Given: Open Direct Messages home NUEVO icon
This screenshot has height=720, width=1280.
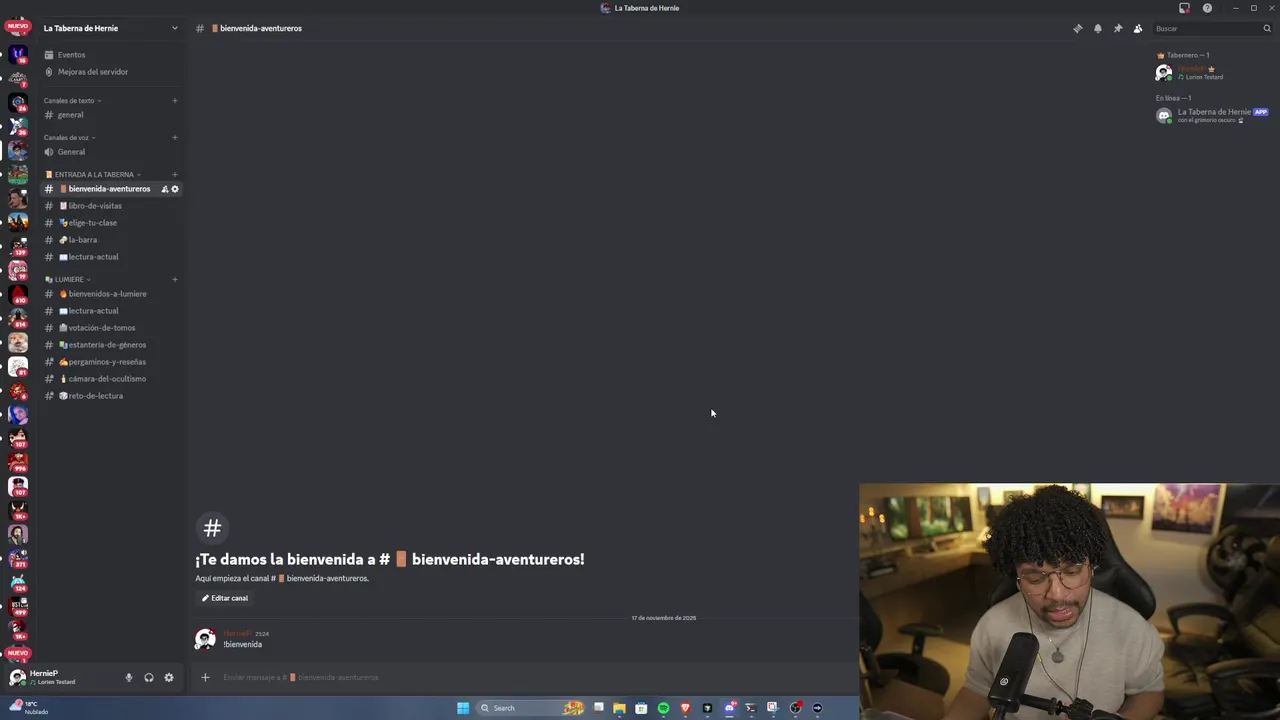Looking at the screenshot, I should coord(18,27).
